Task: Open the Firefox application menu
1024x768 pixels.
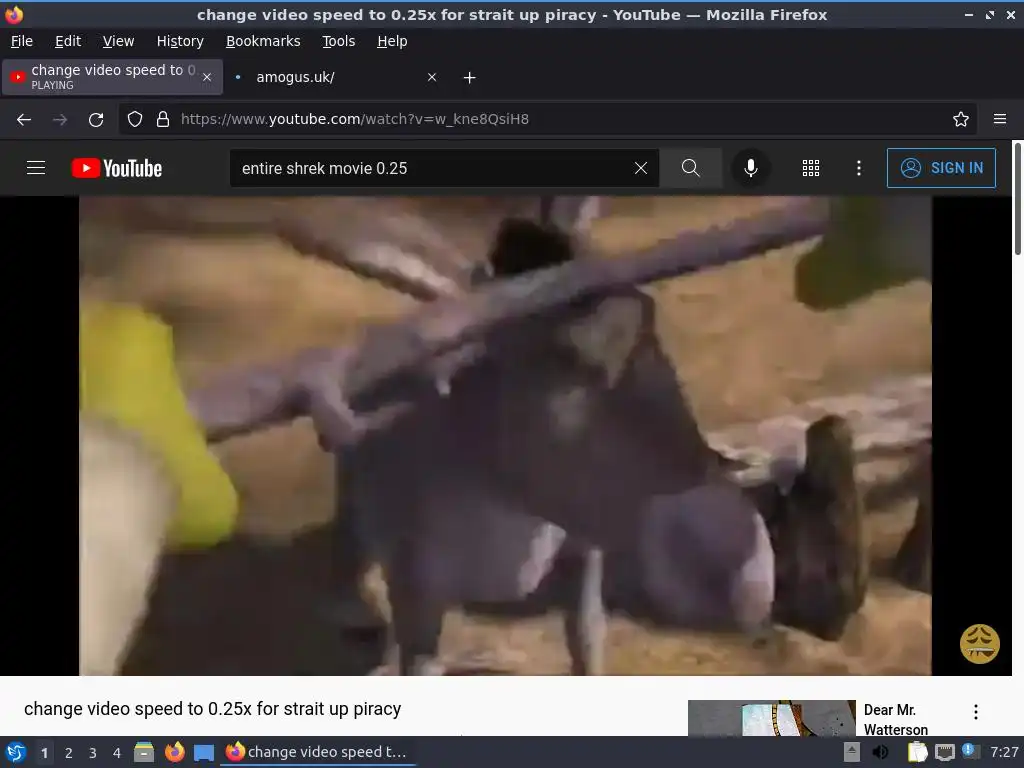Action: click(1000, 119)
